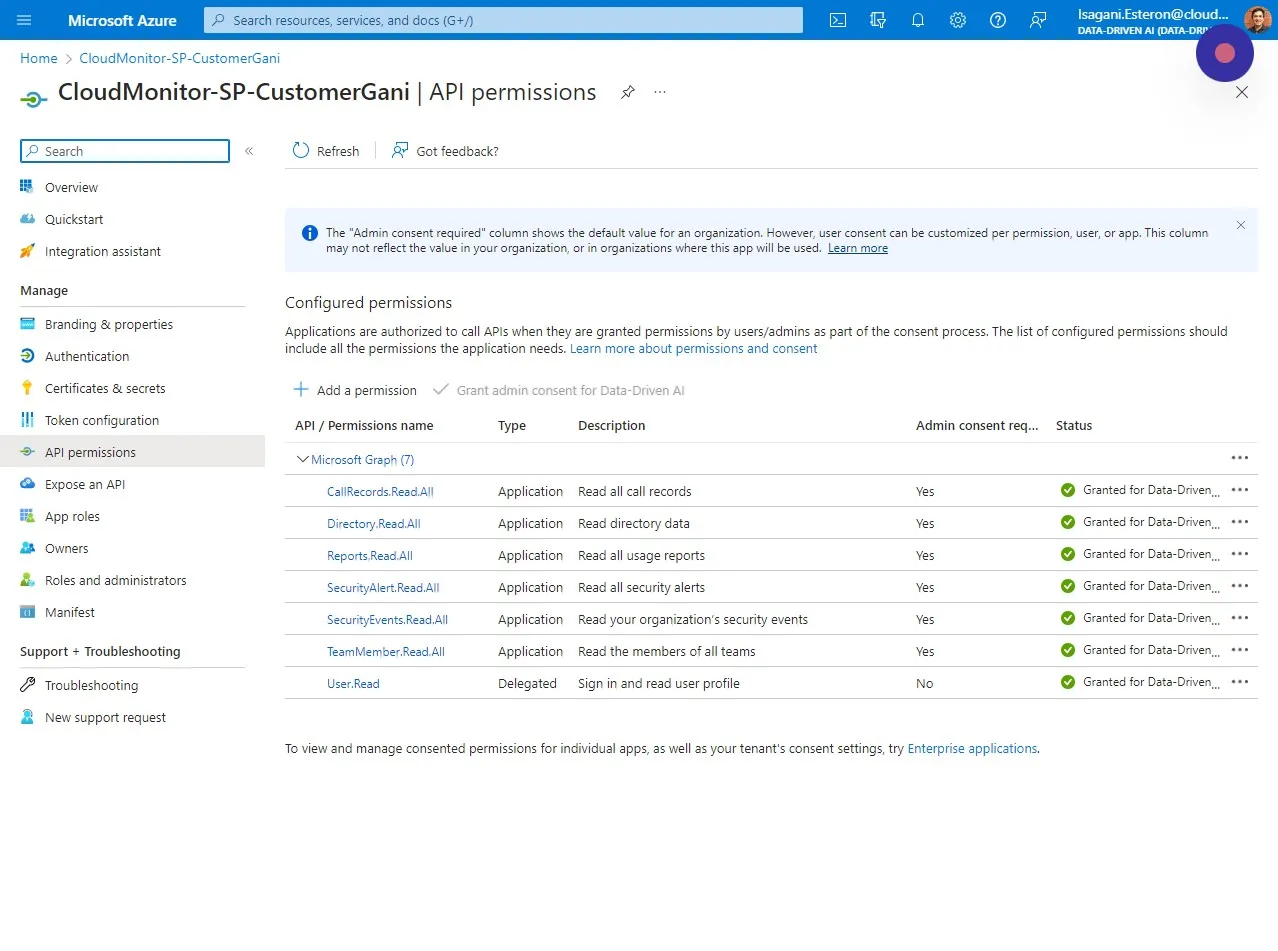Viewport: 1278px width, 951px height.
Task: Collapse the left navigation menu chevrons
Action: point(249,151)
